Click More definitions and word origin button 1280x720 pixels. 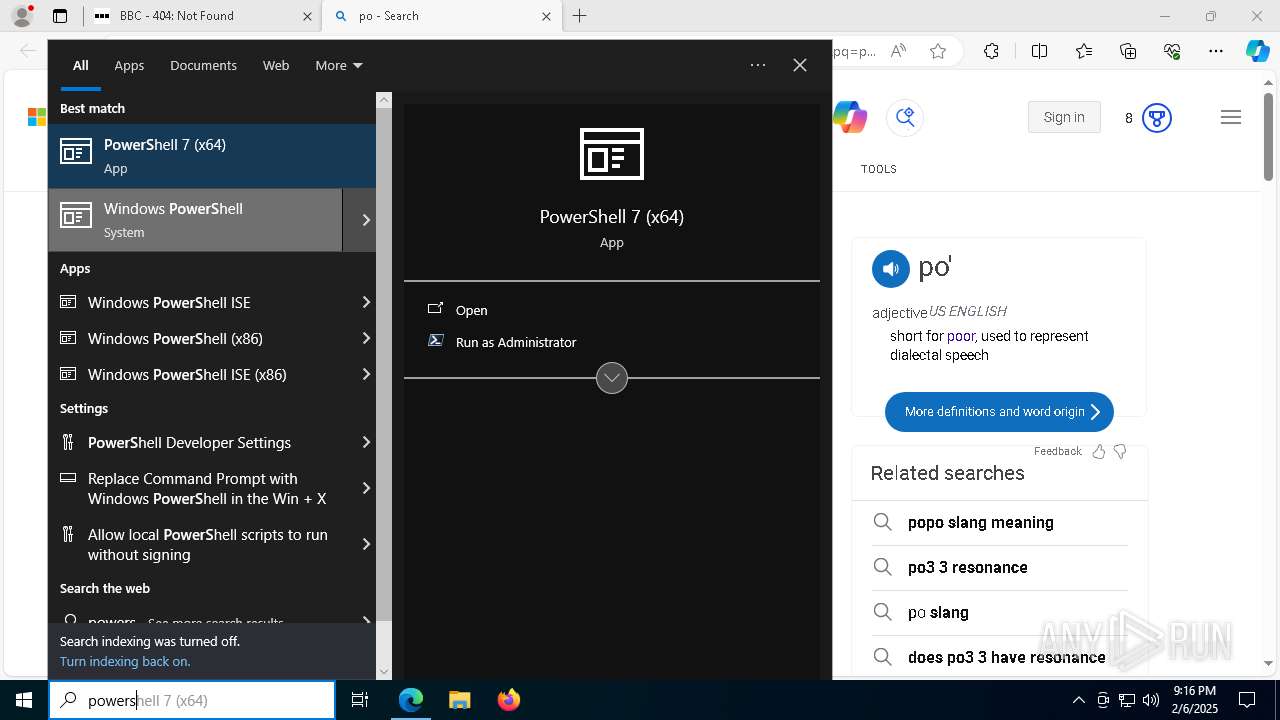999,411
